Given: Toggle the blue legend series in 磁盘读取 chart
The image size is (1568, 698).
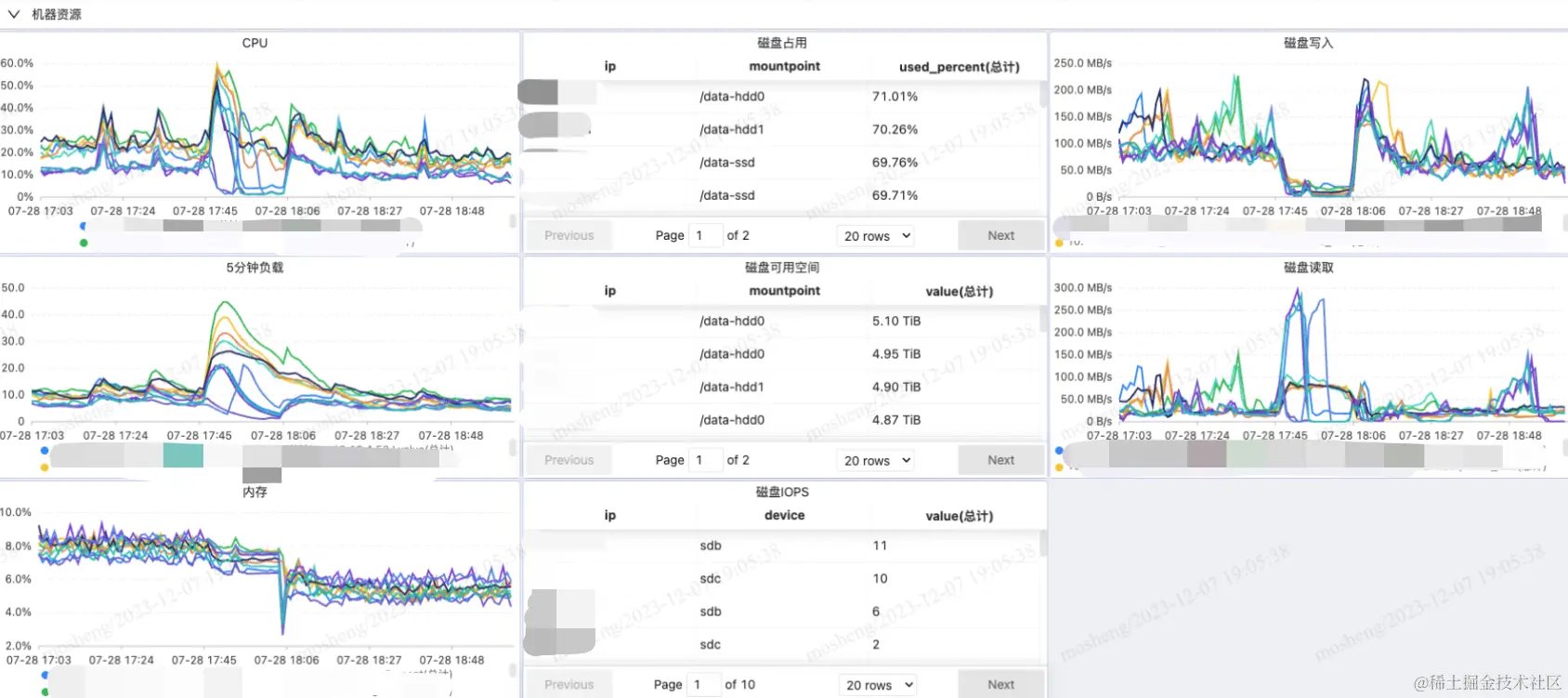Looking at the screenshot, I should tap(1059, 451).
